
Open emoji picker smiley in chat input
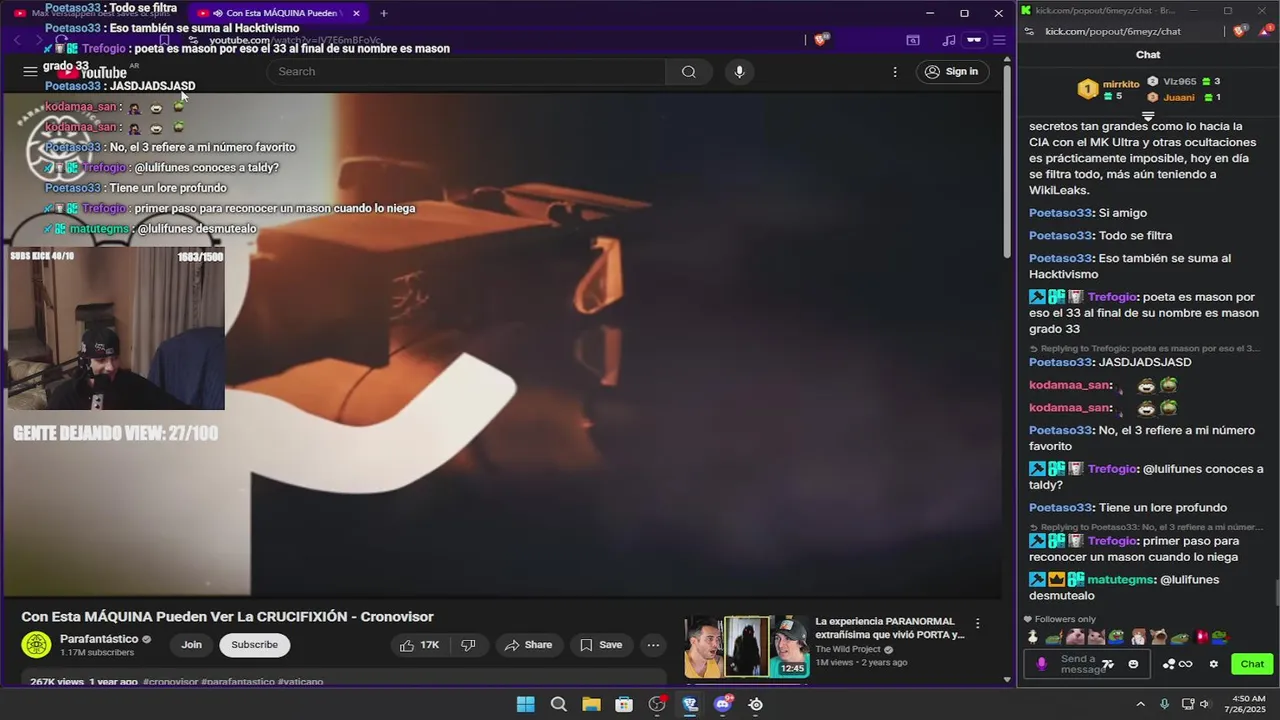[x=1133, y=664]
